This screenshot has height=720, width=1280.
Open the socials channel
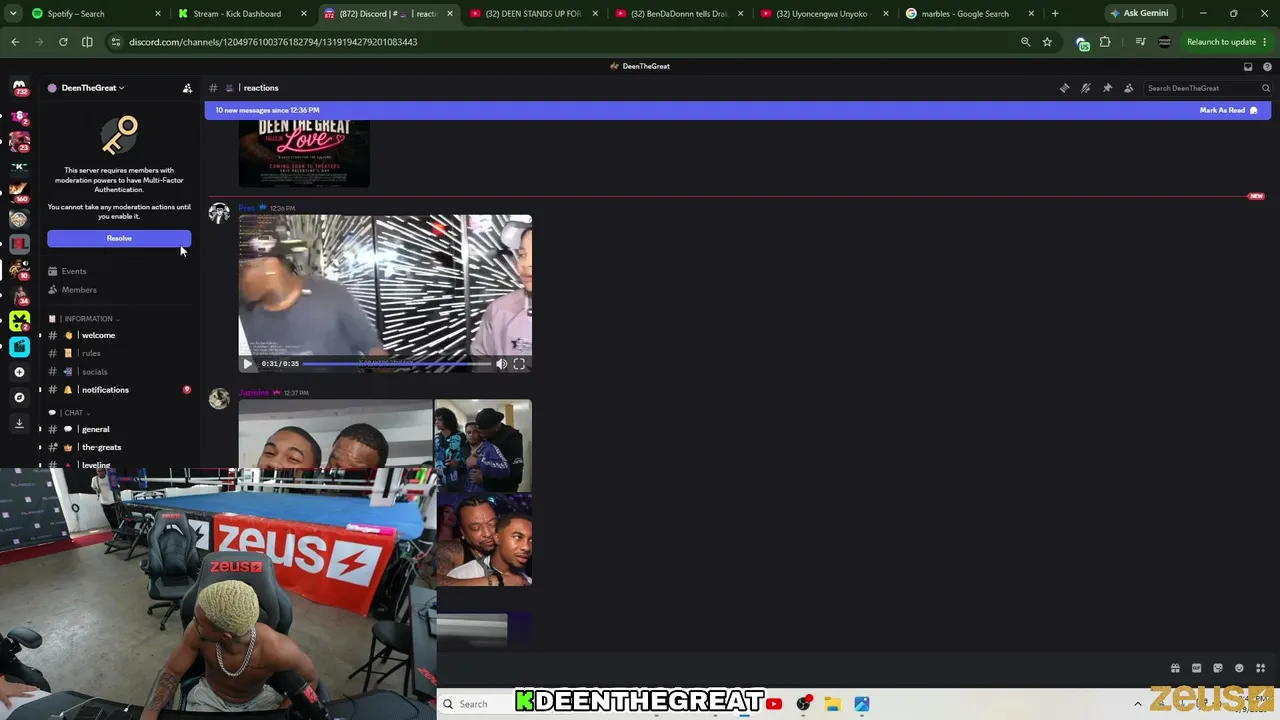pyautogui.click(x=118, y=372)
